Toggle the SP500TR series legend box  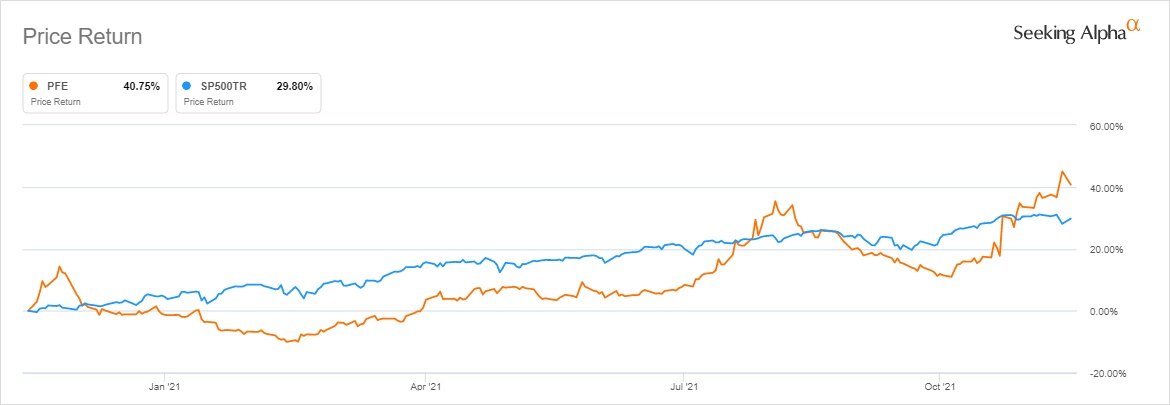click(x=248, y=93)
